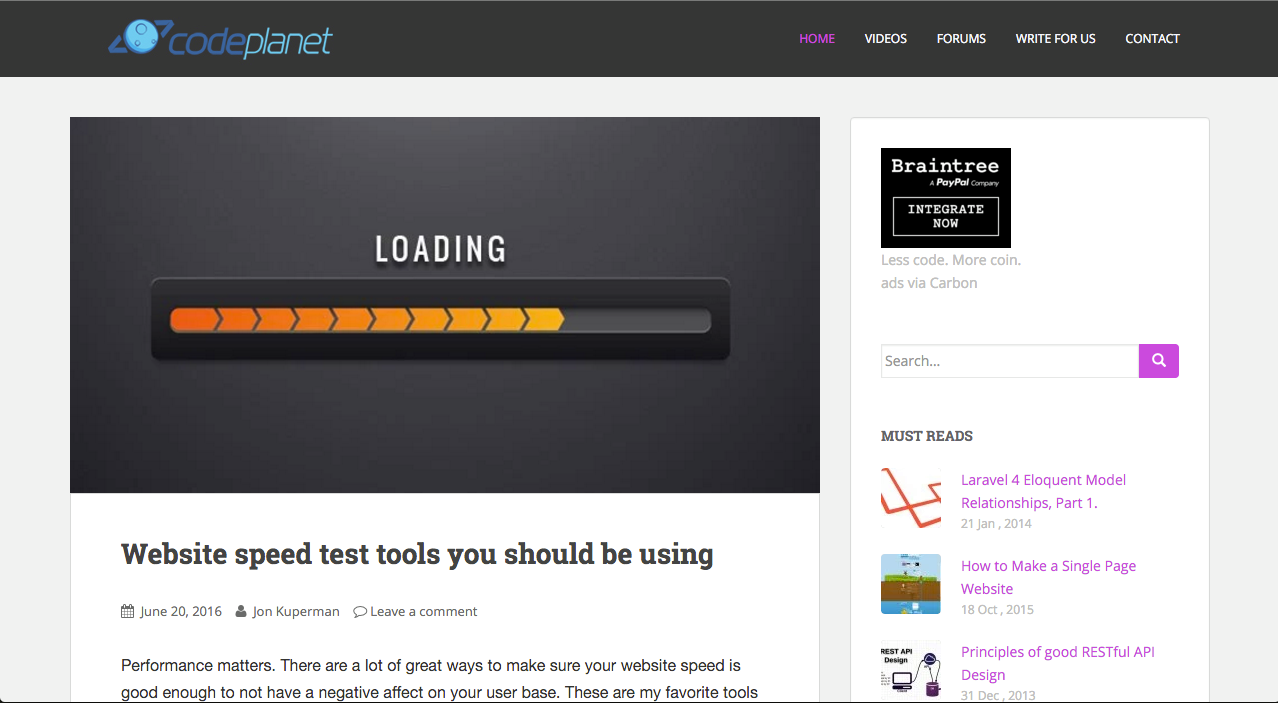Click the MUST READS heading
This screenshot has height=703, width=1278.
point(927,436)
